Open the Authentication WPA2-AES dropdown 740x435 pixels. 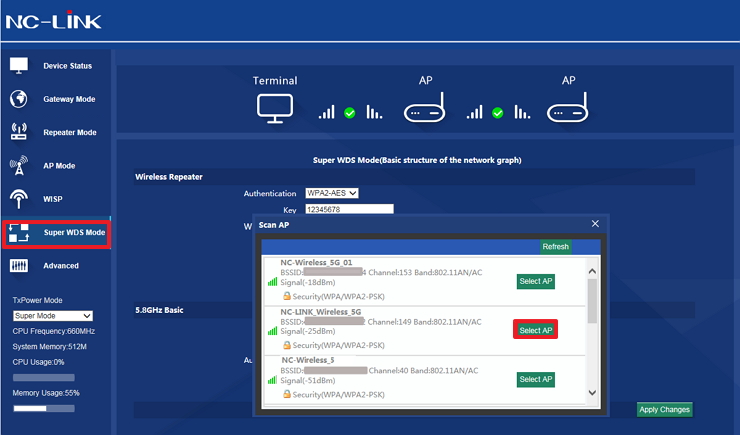point(332,193)
